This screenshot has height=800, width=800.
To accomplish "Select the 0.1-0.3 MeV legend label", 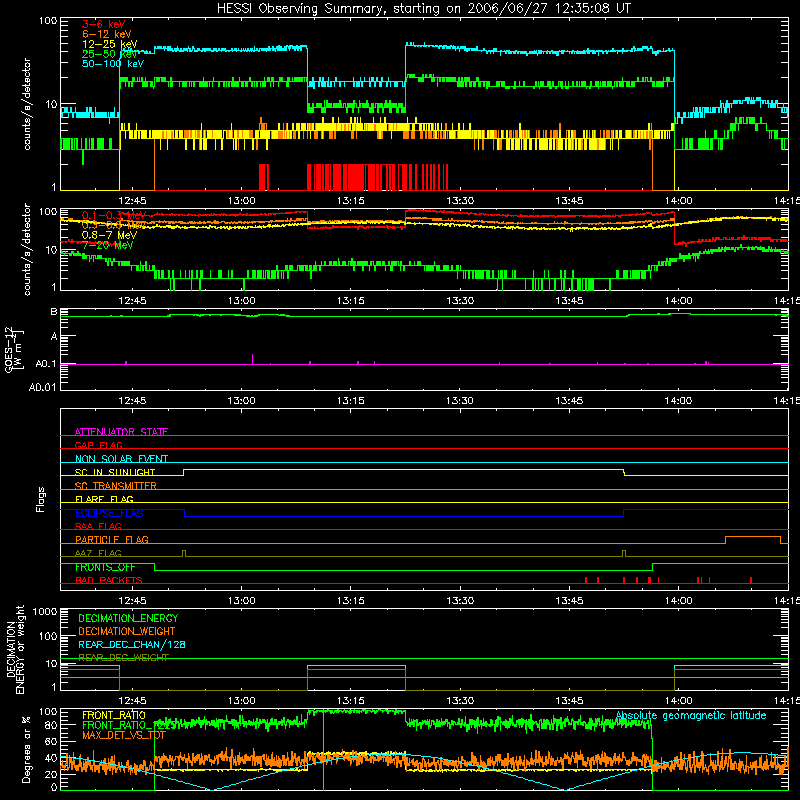I will (x=114, y=215).
